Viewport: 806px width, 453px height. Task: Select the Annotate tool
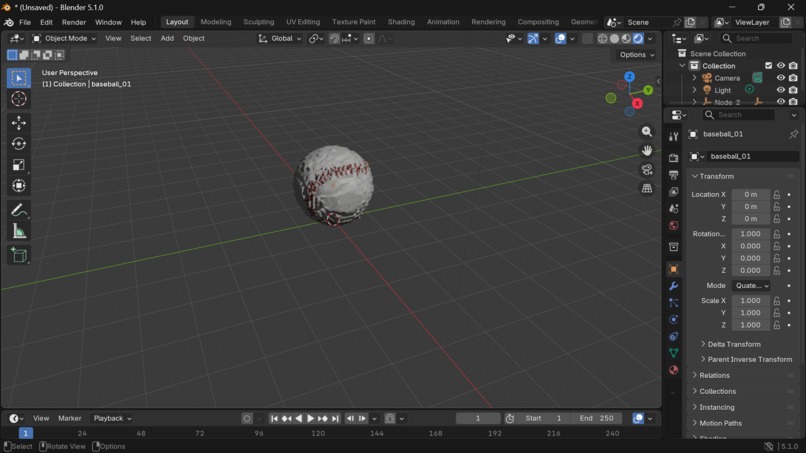[x=19, y=210]
